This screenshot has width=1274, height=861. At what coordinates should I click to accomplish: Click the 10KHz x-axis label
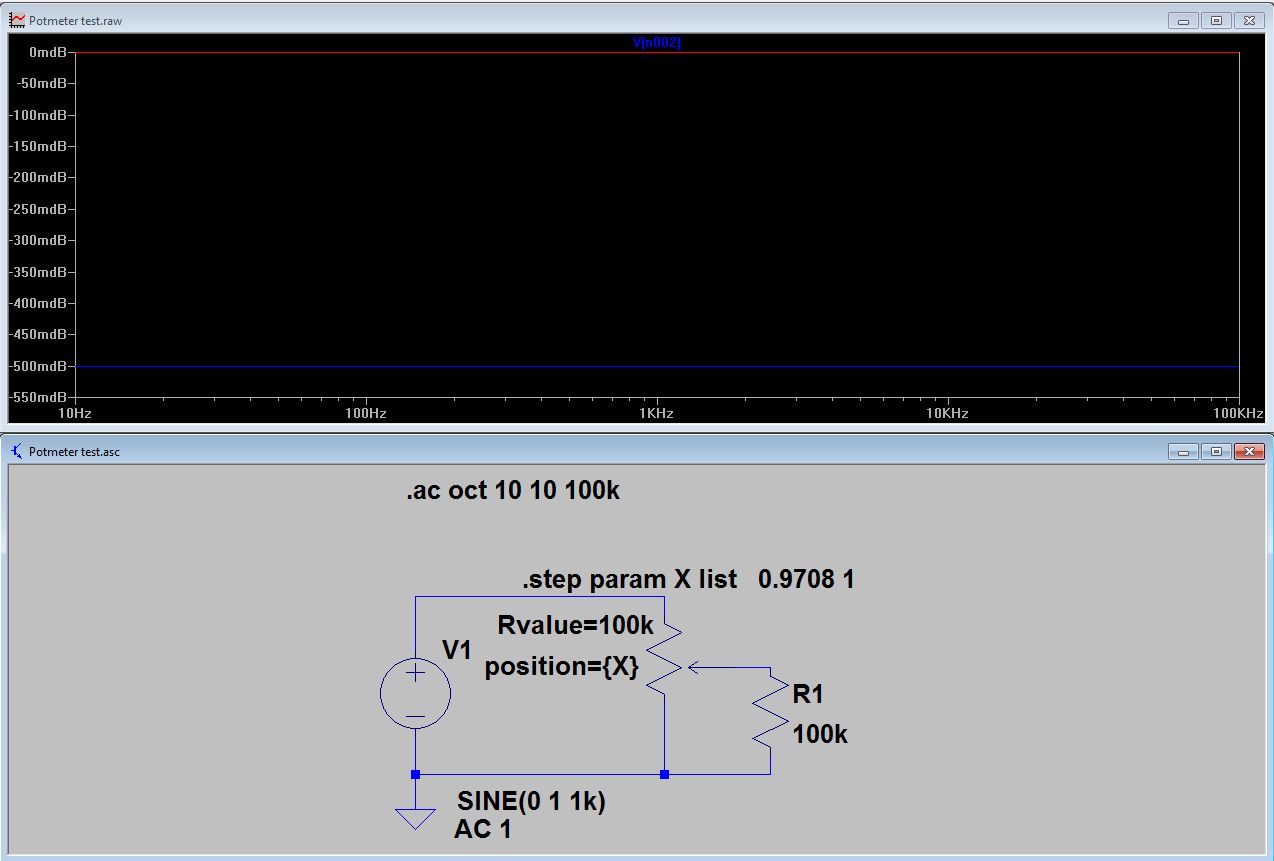coord(947,413)
